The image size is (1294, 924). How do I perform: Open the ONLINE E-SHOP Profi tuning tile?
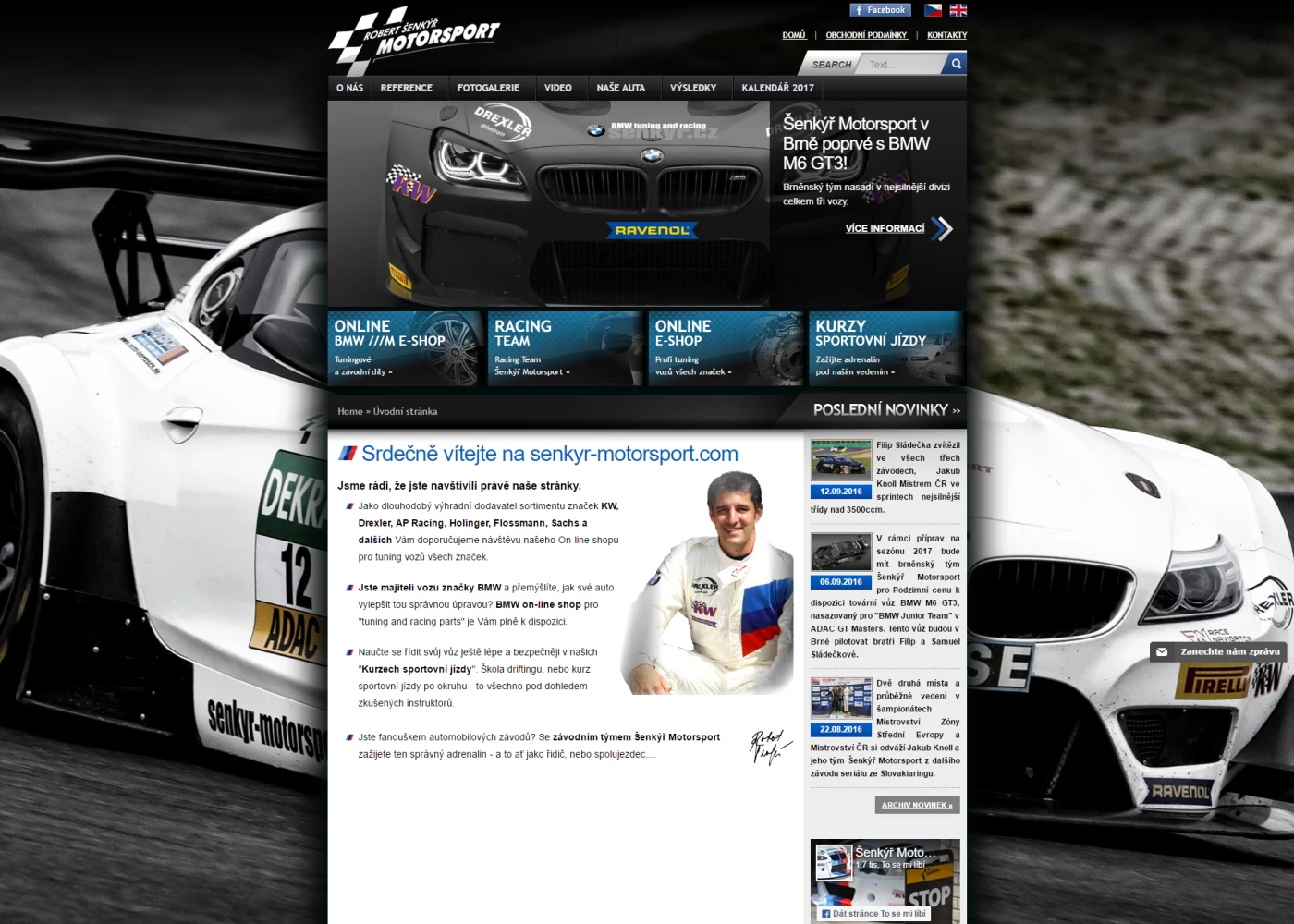726,348
